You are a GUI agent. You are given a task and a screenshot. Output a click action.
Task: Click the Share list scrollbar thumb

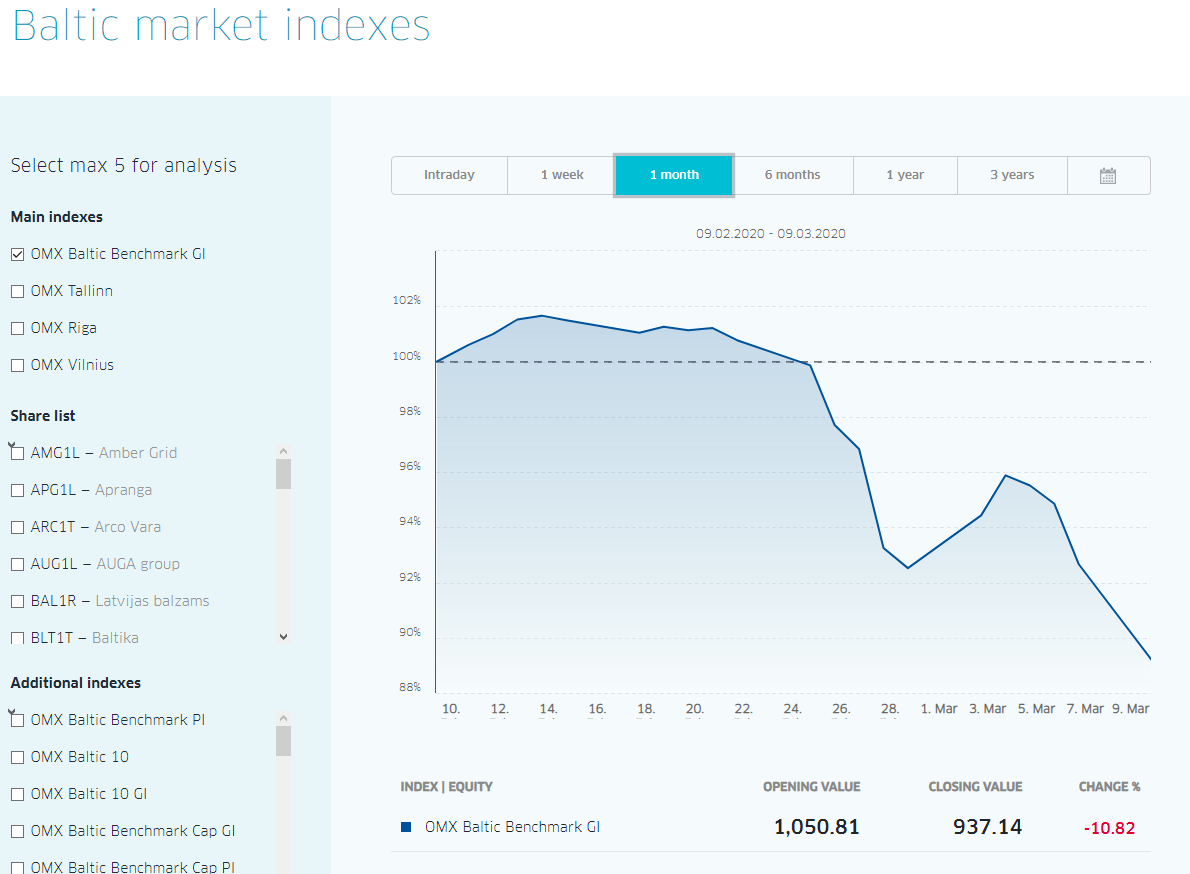[283, 474]
